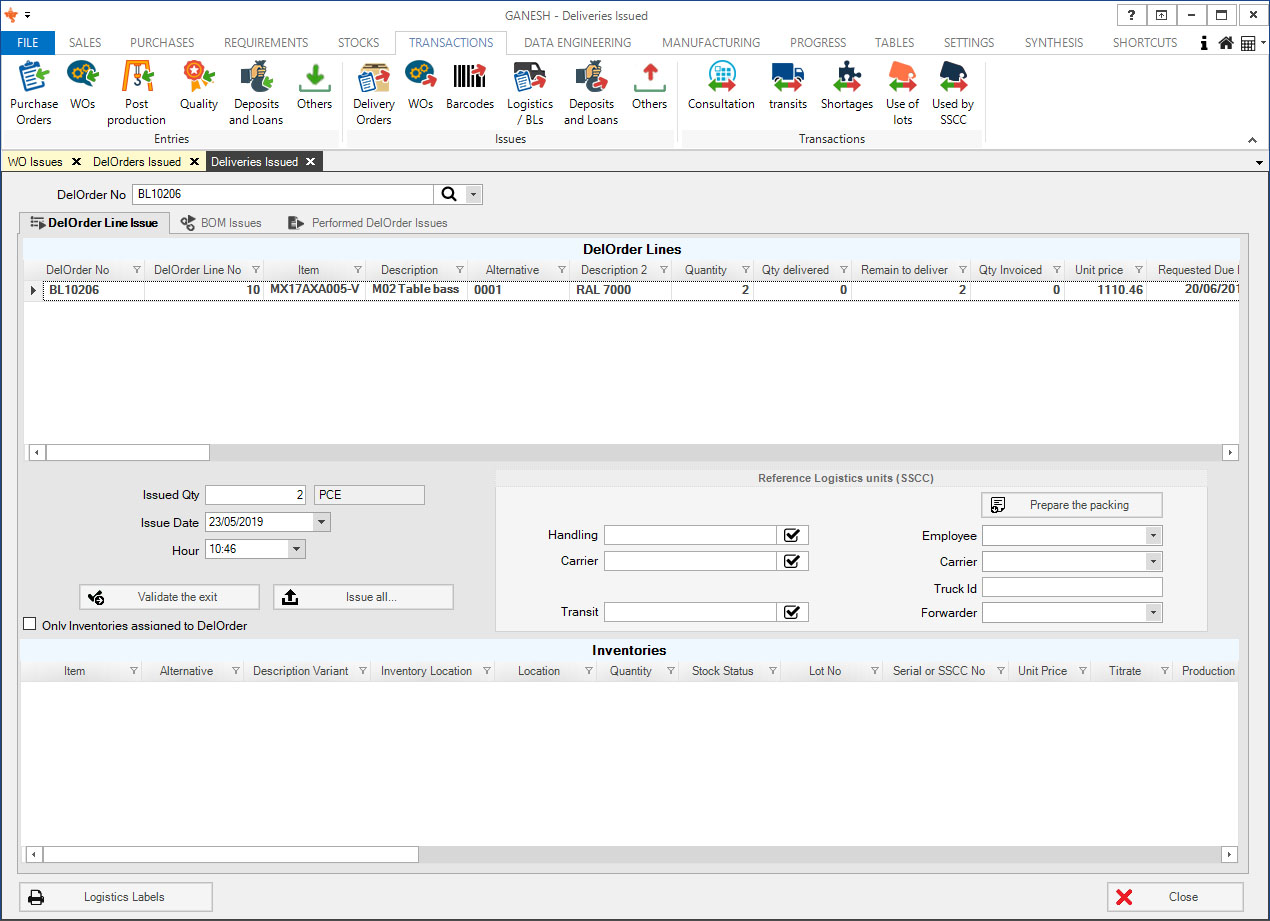Image resolution: width=1270 pixels, height=921 pixels.
Task: Click the Post production icon
Action: 137,92
